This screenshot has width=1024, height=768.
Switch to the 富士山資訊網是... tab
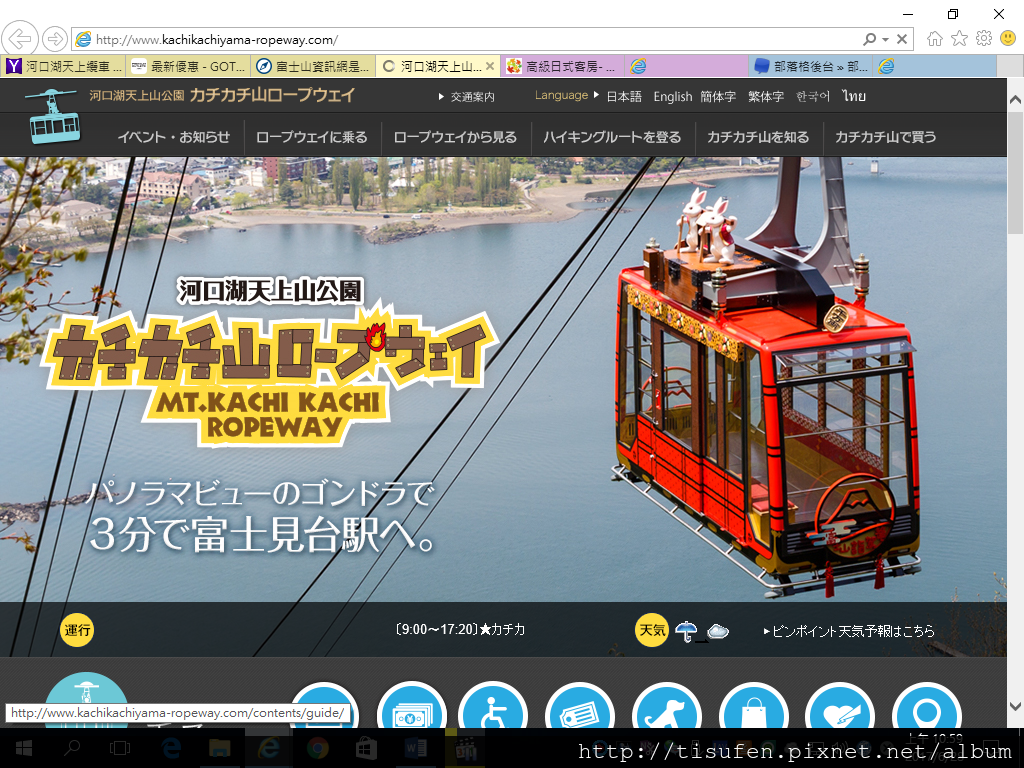[313, 66]
